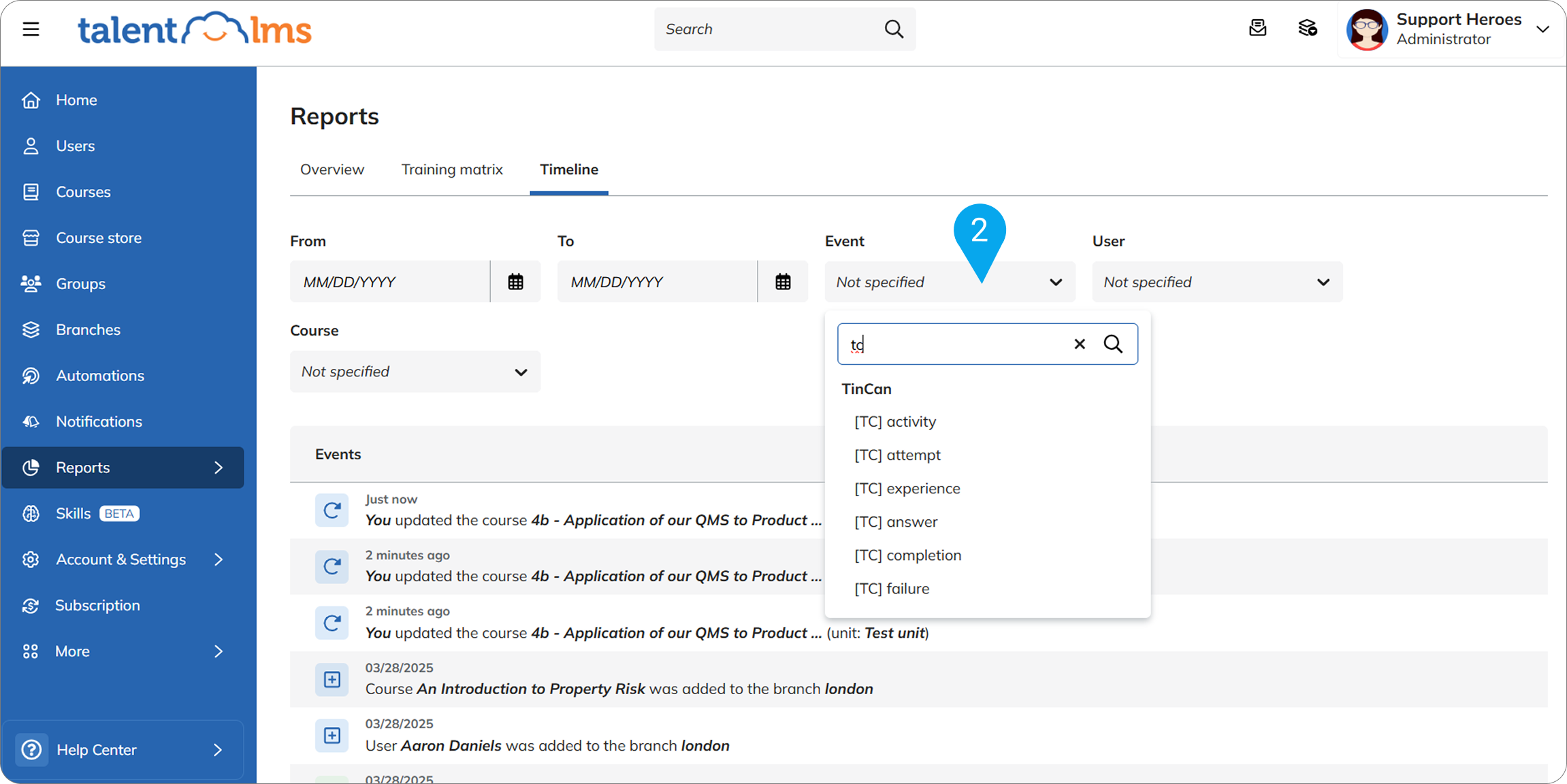
Task: Expand the Reports submenu chevron
Action: (219, 468)
